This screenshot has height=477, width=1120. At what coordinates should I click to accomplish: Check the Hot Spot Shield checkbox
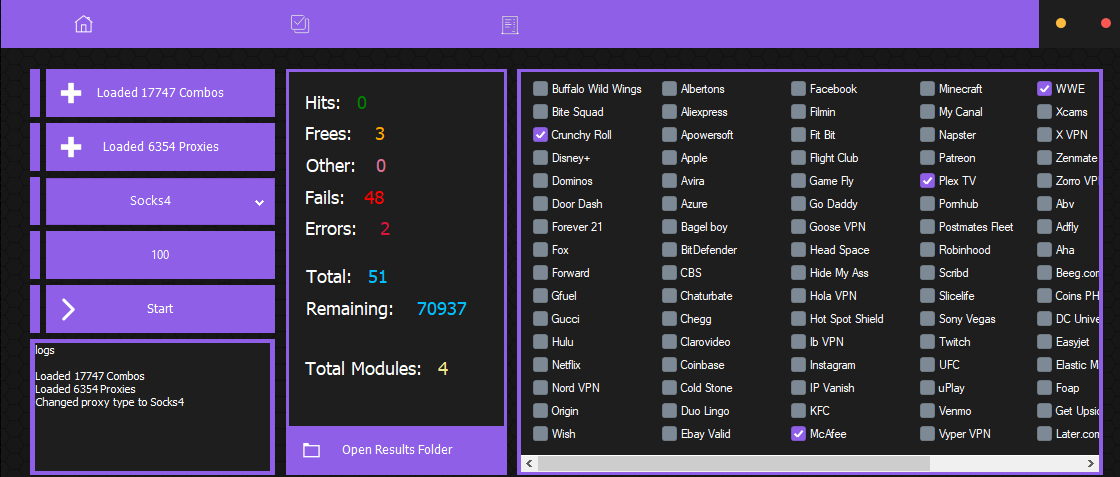point(799,318)
